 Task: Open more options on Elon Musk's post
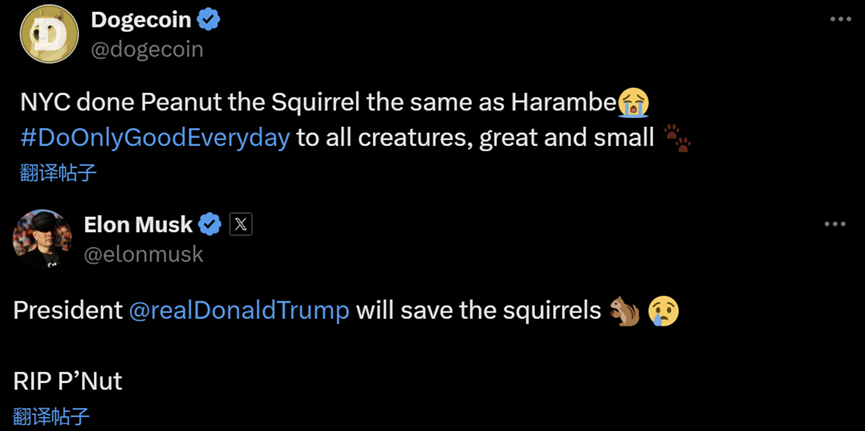[x=835, y=224]
